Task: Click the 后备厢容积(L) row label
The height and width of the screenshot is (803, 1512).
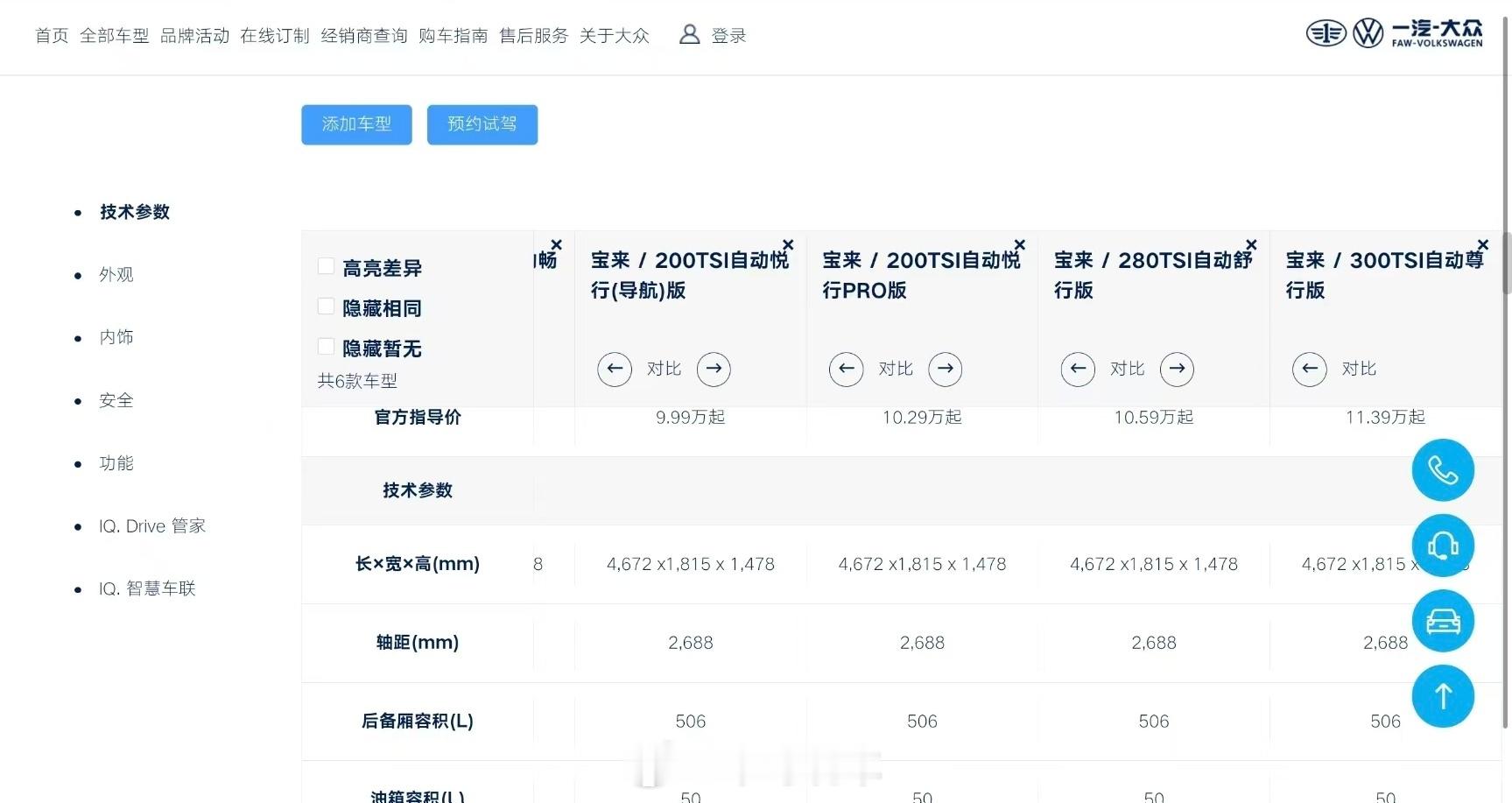Action: [418, 722]
